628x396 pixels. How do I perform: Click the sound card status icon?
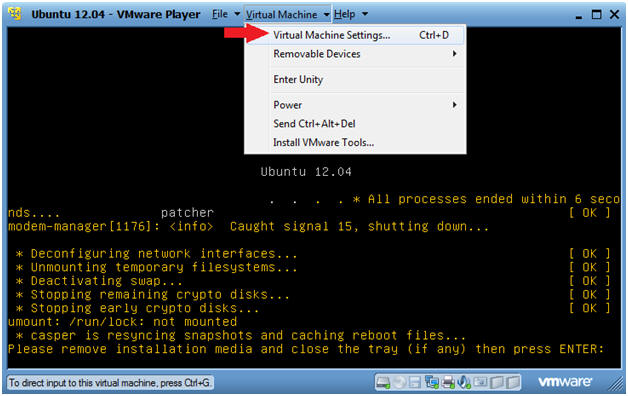[464, 382]
